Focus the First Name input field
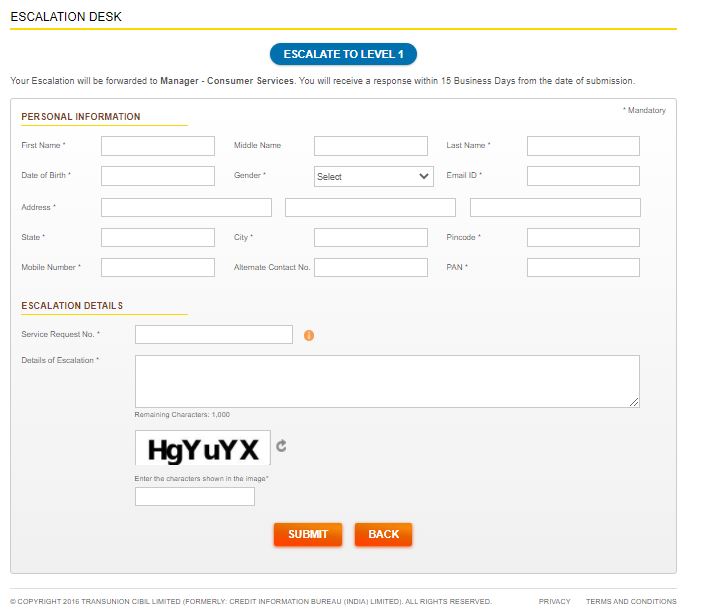The width and height of the screenshot is (707, 613). 158,146
